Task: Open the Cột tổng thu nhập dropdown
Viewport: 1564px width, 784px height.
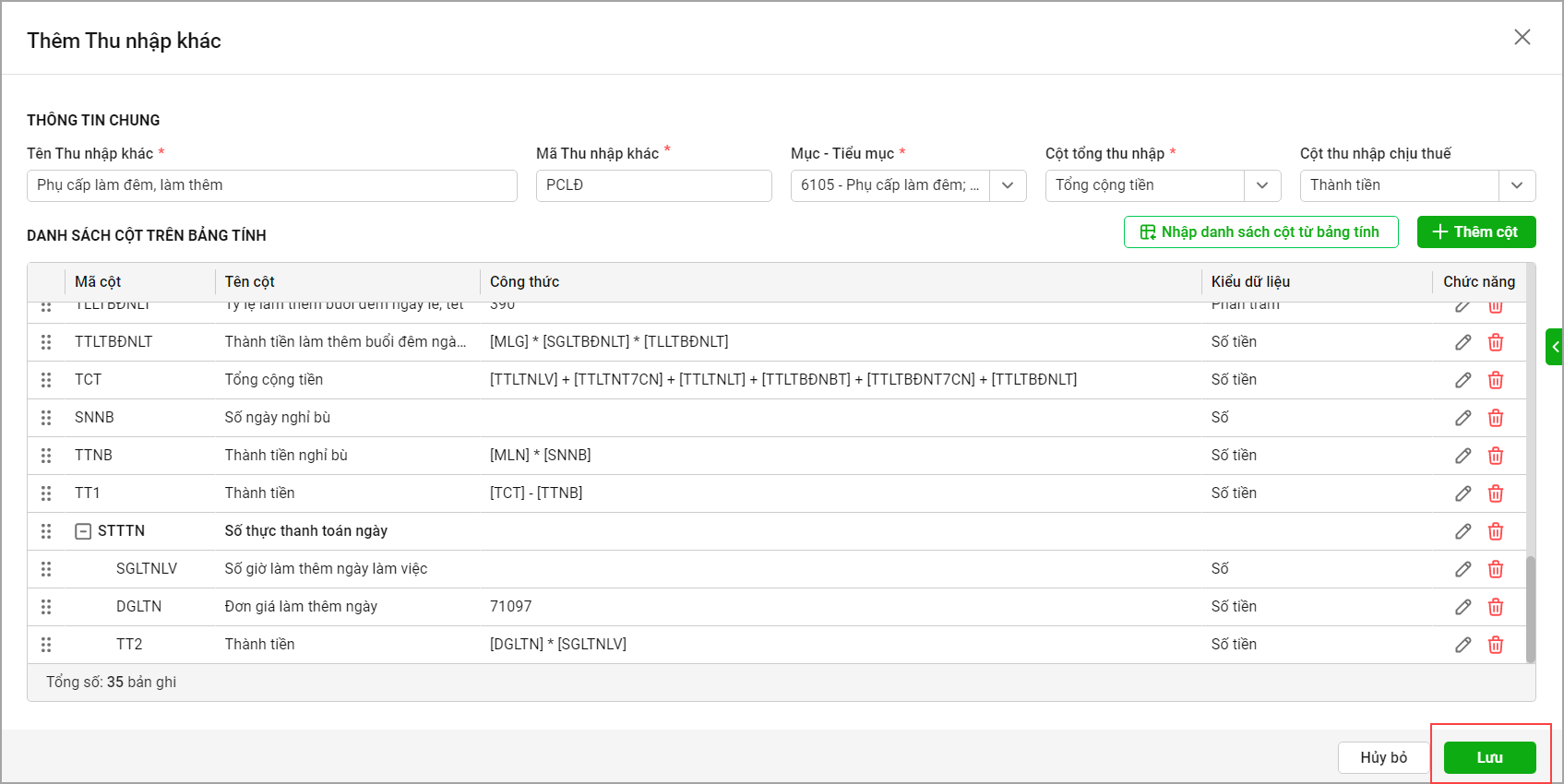Action: (1262, 185)
